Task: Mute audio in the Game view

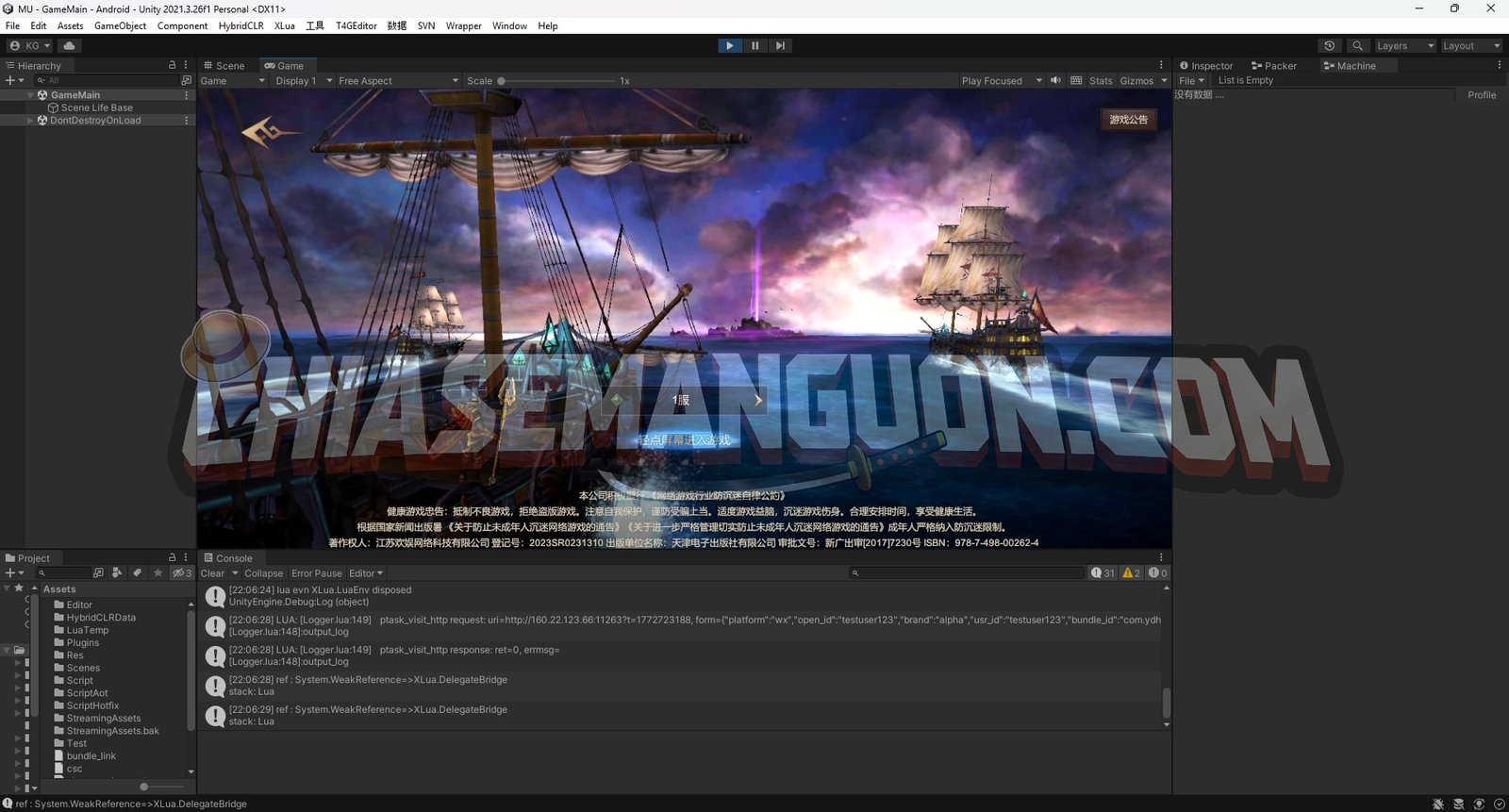Action: tap(1056, 80)
